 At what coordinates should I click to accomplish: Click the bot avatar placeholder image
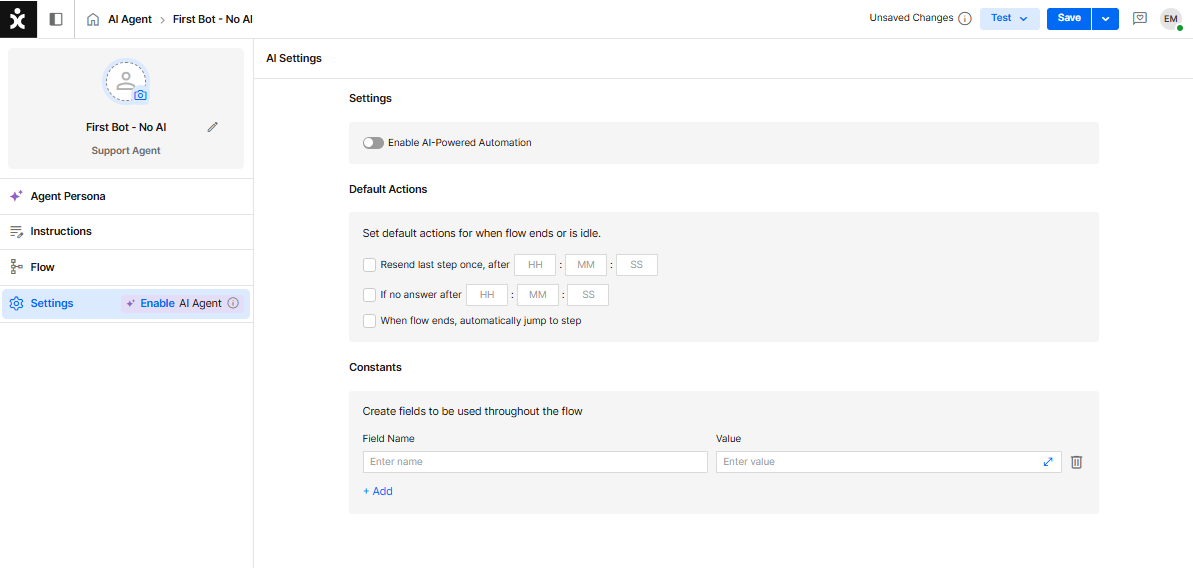[x=126, y=81]
